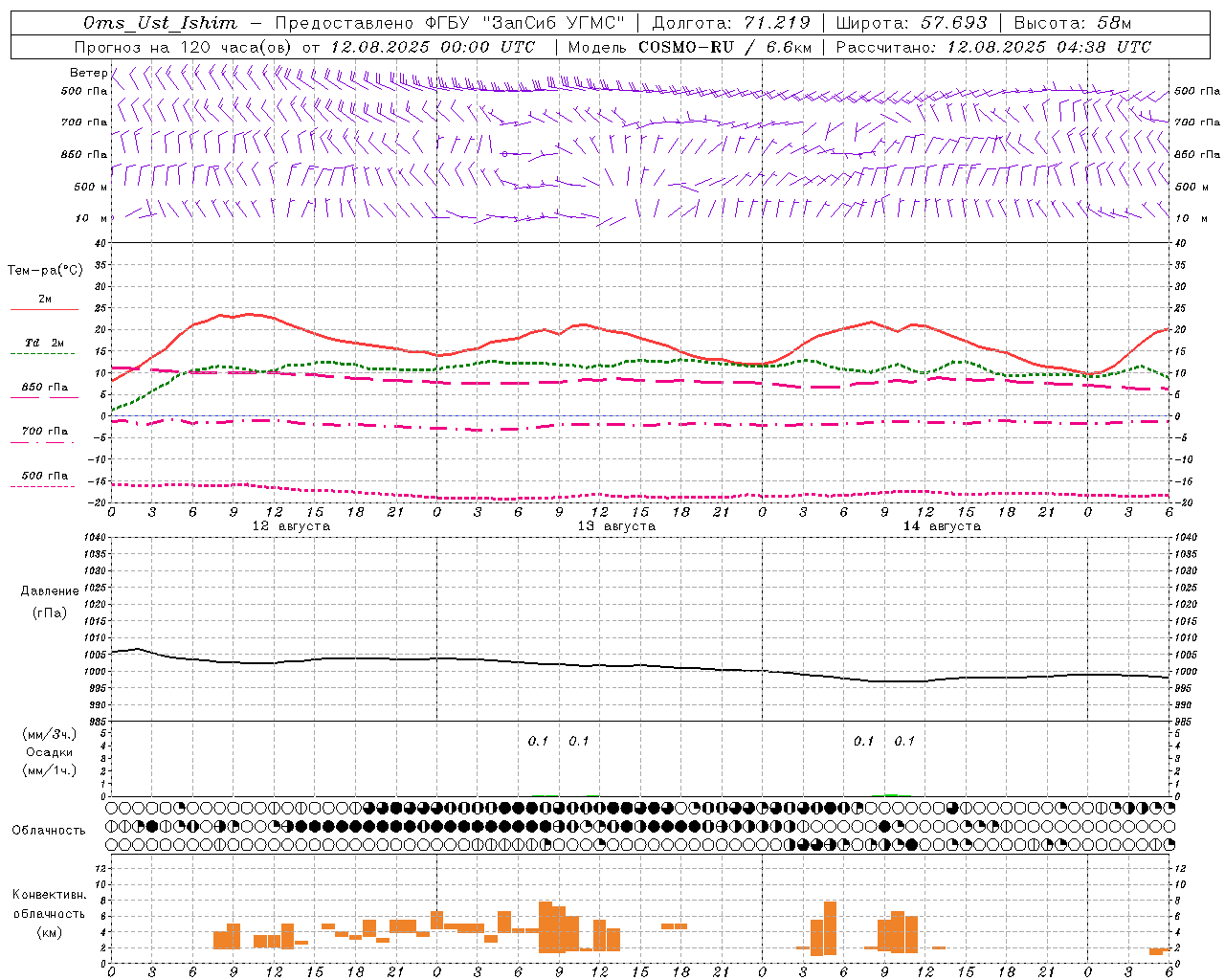Click the 13 августа date label
1225x980 pixels.
tap(616, 526)
